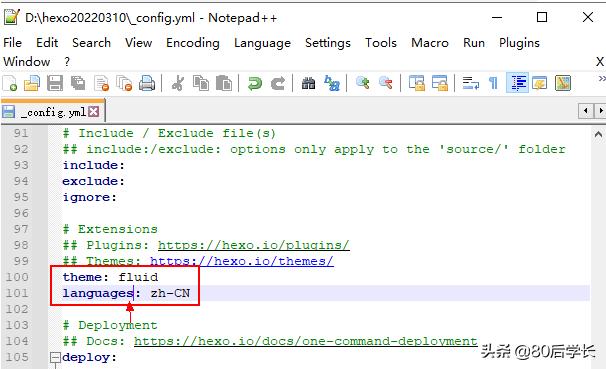606x369 pixels.
Task: Click line number 96 in margin
Action: [21, 213]
